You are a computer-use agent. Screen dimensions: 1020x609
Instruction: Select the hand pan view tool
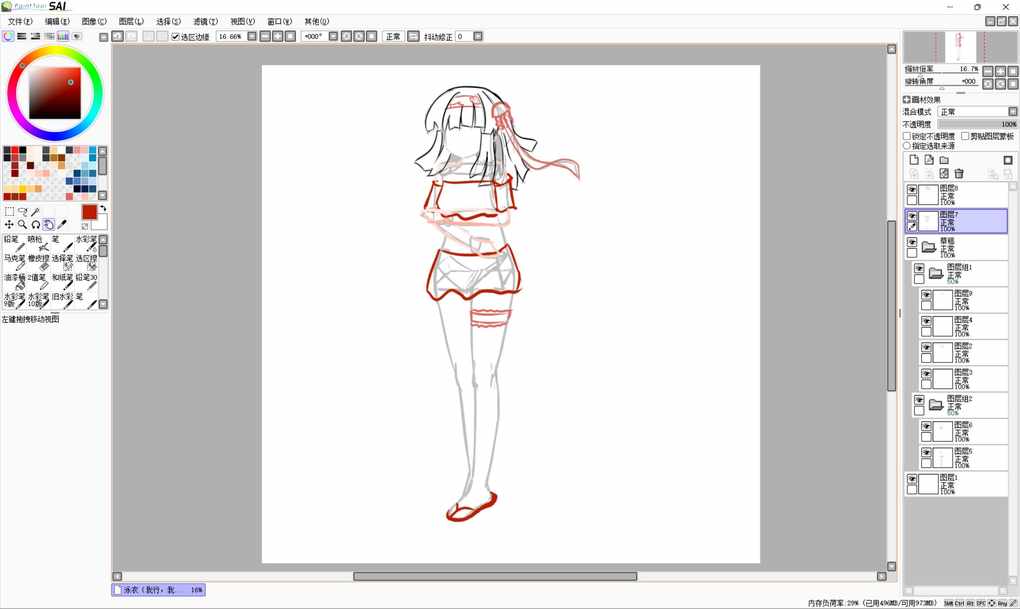(x=49, y=224)
